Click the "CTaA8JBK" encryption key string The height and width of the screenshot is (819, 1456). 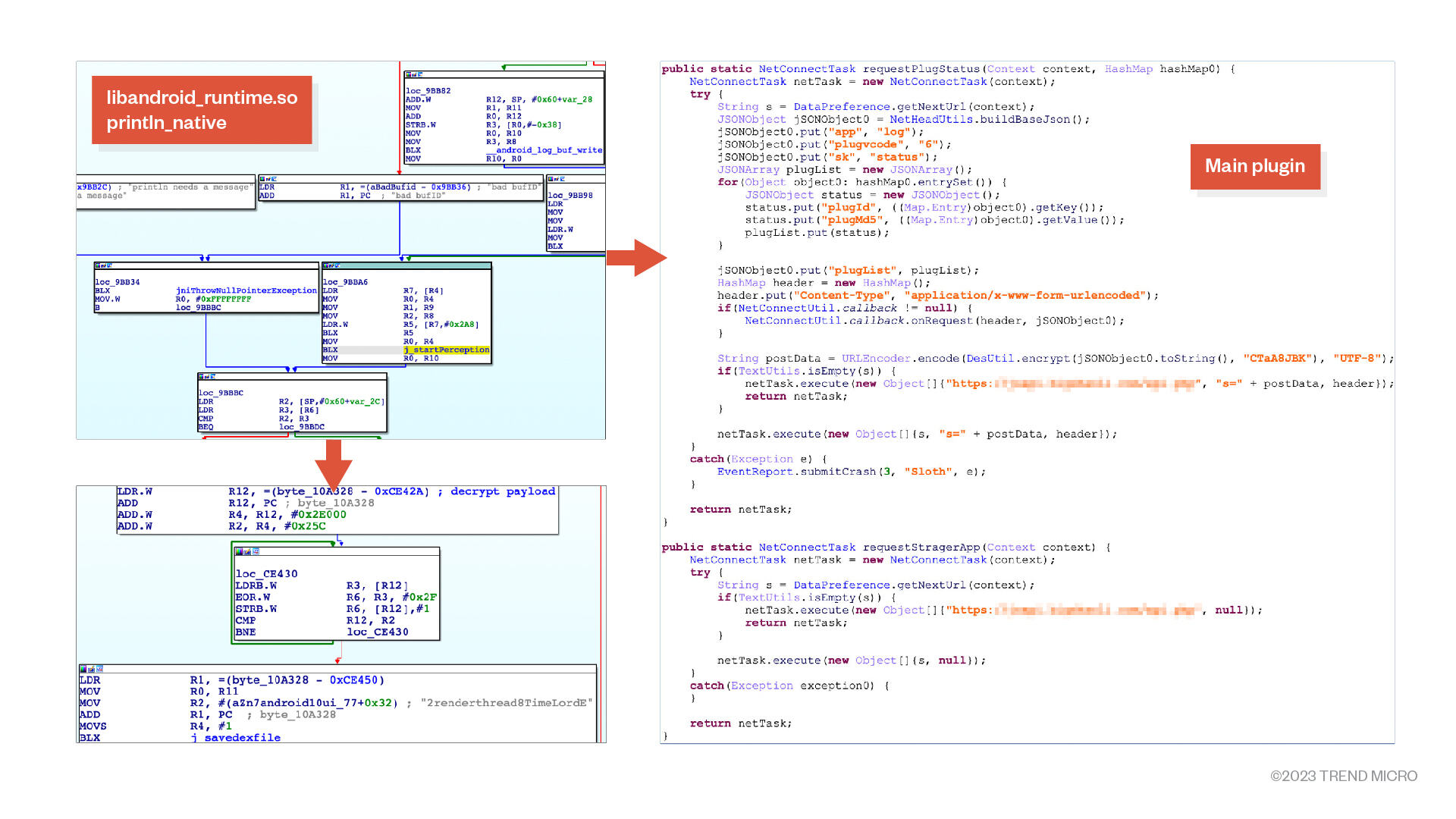[x=1277, y=358]
